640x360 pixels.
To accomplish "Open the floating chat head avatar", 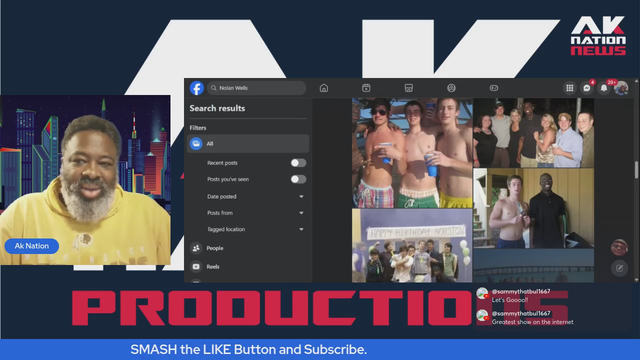I will [x=619, y=247].
